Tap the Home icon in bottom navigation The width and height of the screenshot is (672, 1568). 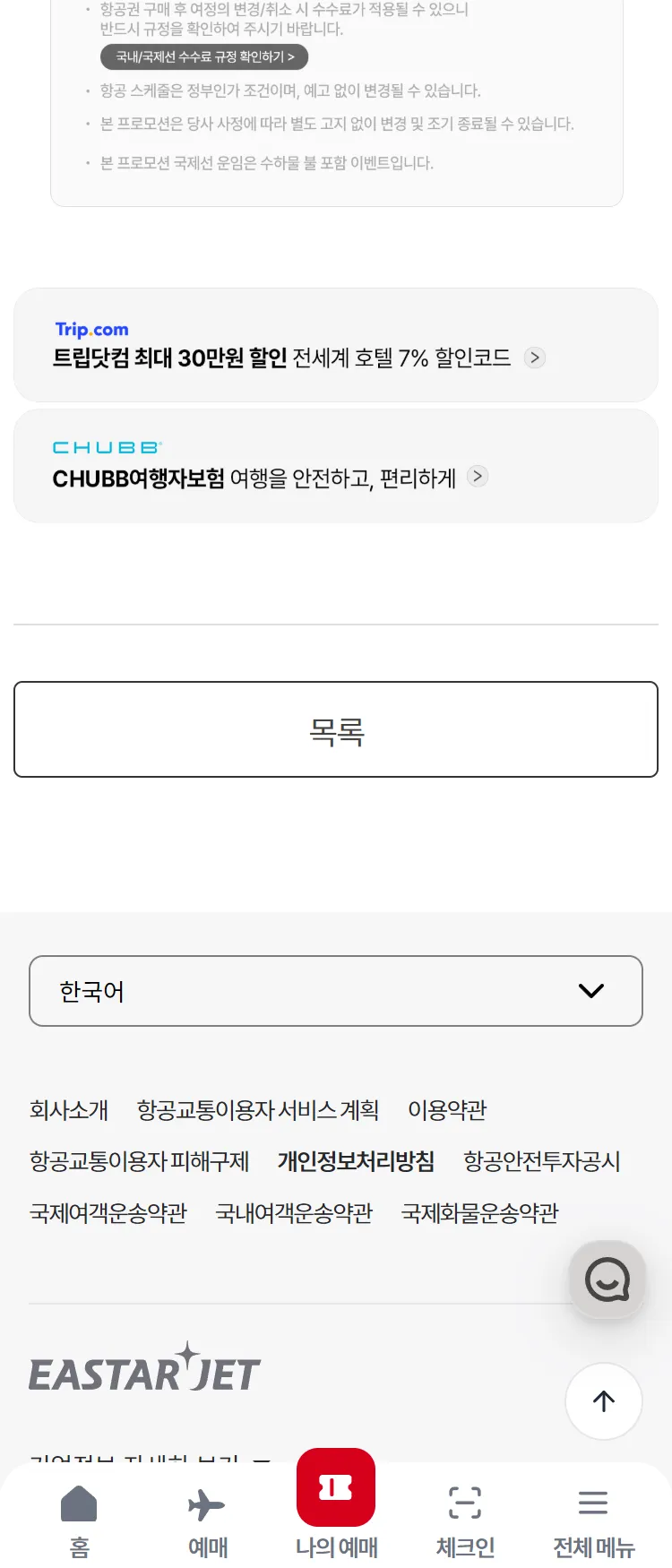coord(79,1505)
